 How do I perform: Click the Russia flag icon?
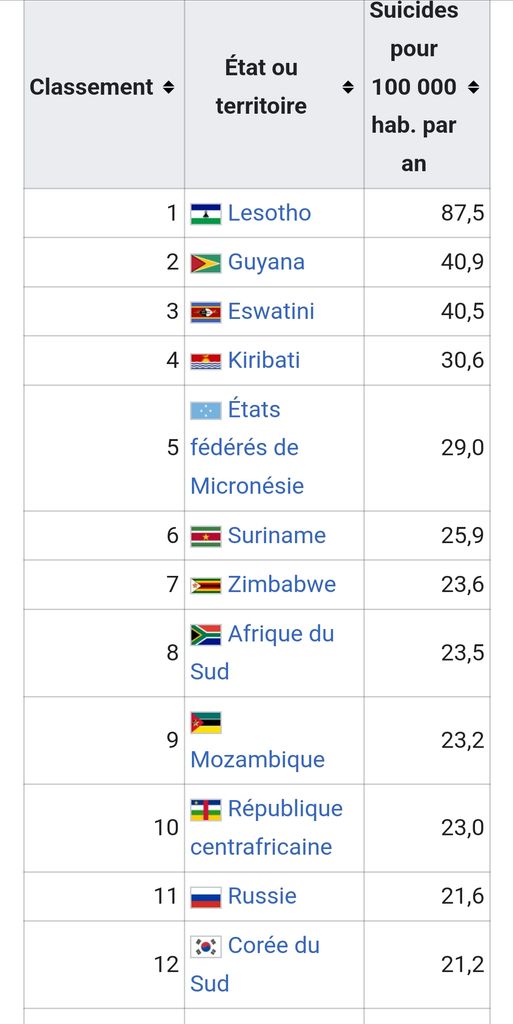point(206,897)
